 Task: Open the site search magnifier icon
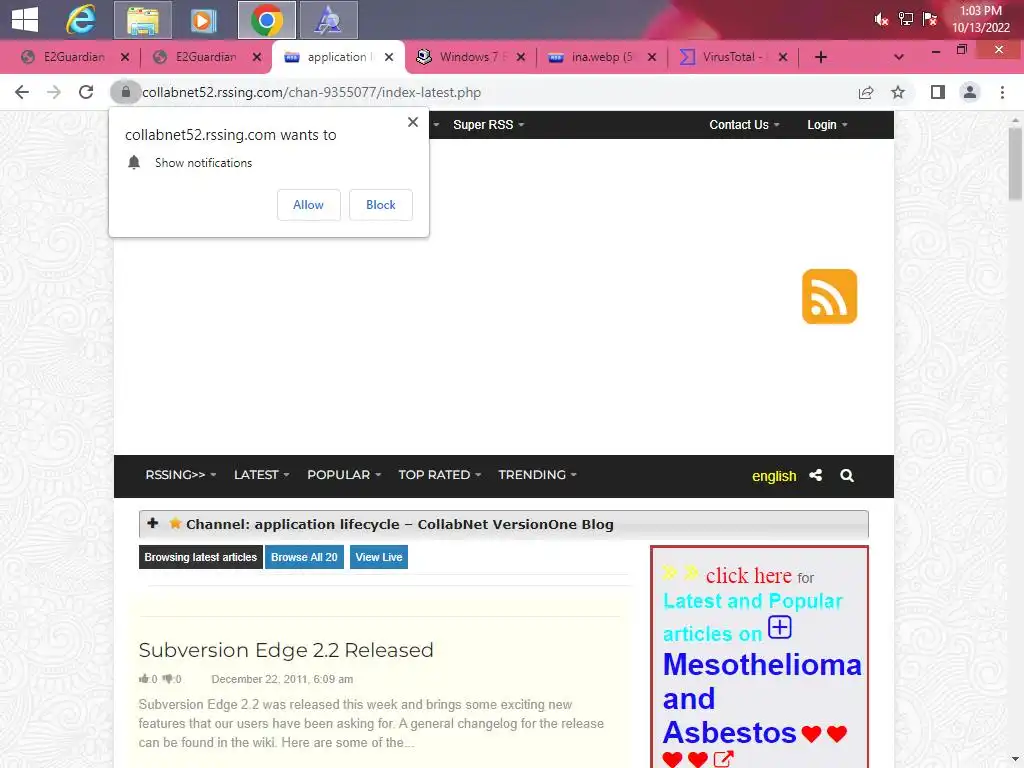click(x=847, y=475)
